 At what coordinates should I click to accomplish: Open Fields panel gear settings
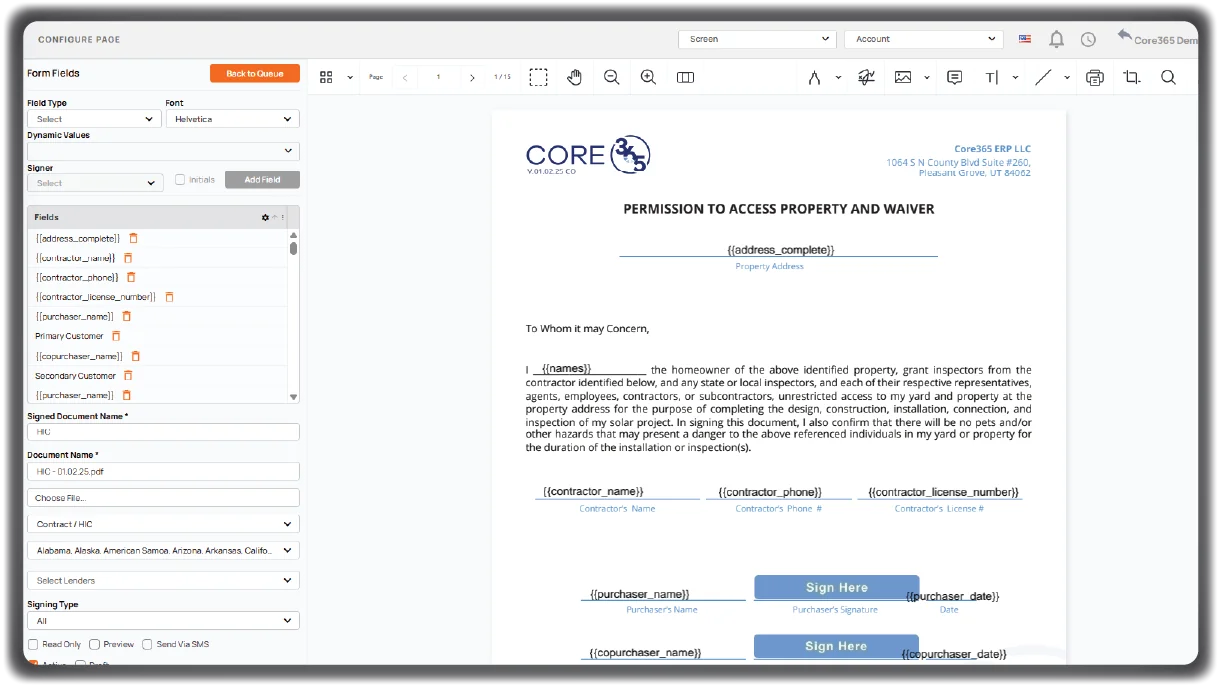click(x=265, y=217)
